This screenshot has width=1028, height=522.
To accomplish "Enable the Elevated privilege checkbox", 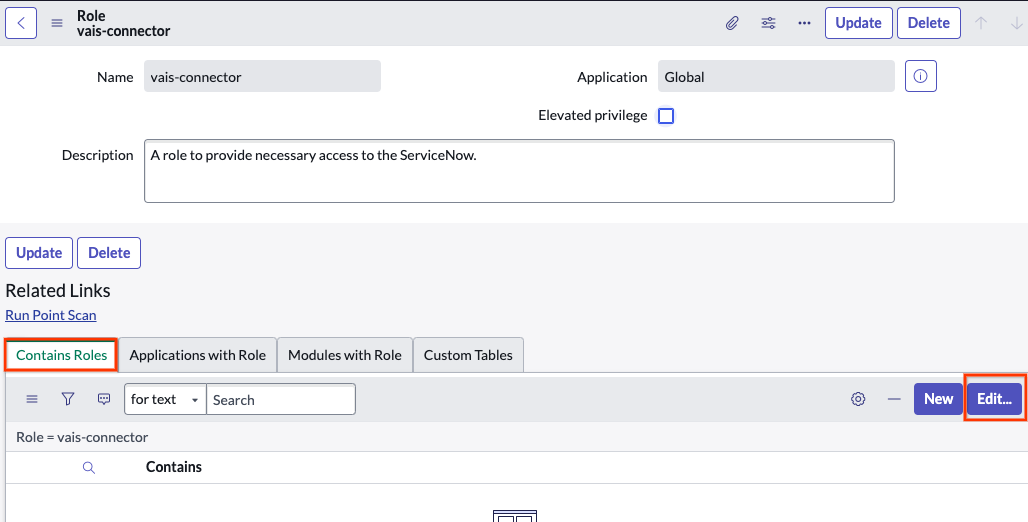I will [x=666, y=116].
